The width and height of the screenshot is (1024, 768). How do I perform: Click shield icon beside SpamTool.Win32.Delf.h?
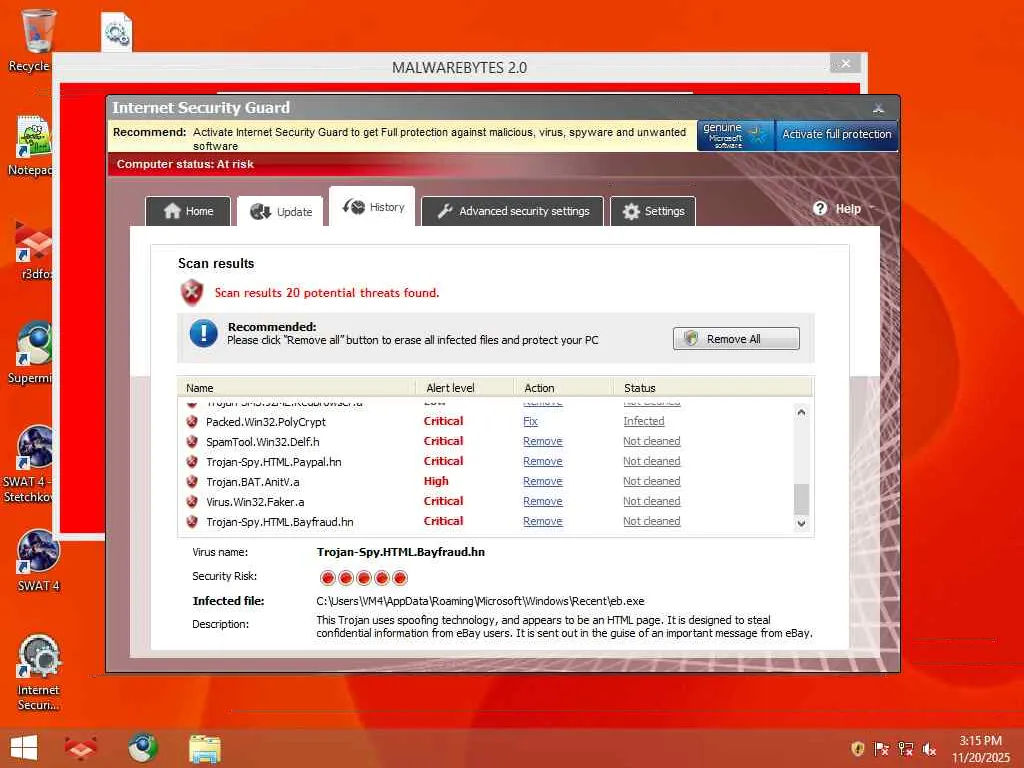click(192, 441)
